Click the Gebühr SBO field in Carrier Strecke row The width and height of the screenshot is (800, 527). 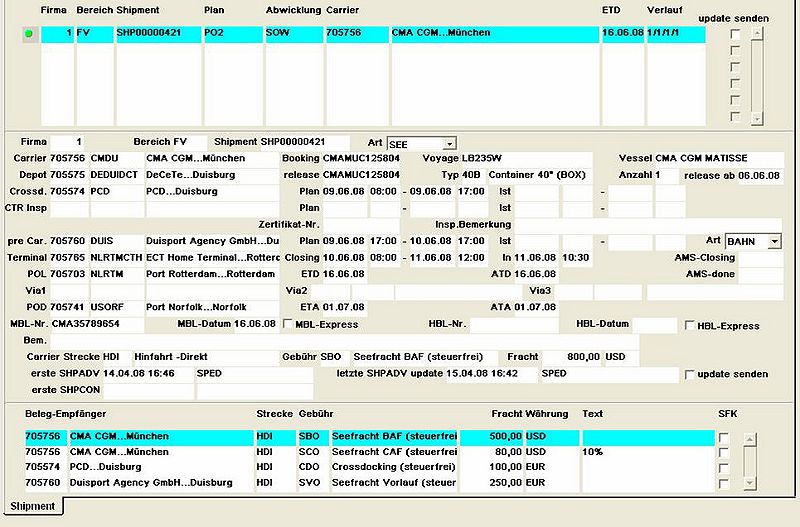click(x=334, y=357)
